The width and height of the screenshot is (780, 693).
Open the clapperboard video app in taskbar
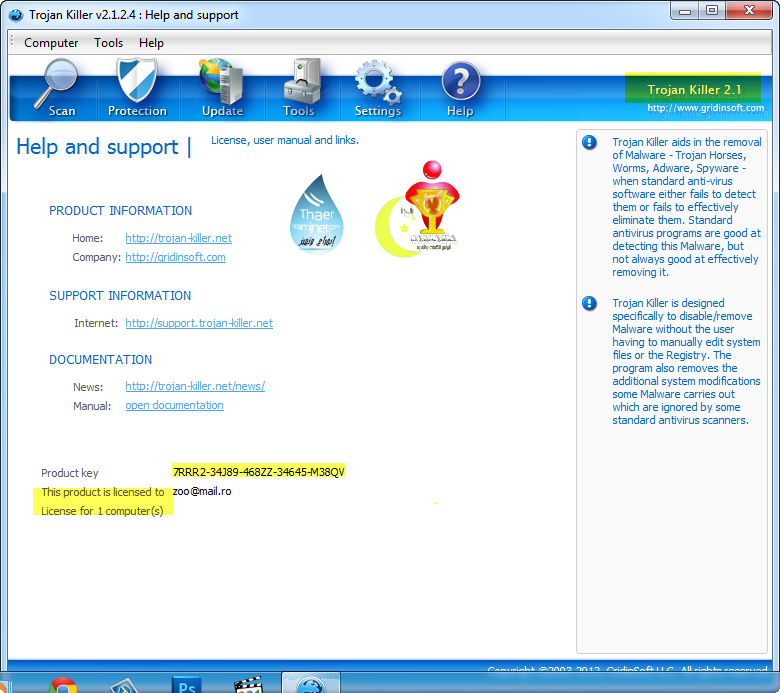[x=248, y=685]
